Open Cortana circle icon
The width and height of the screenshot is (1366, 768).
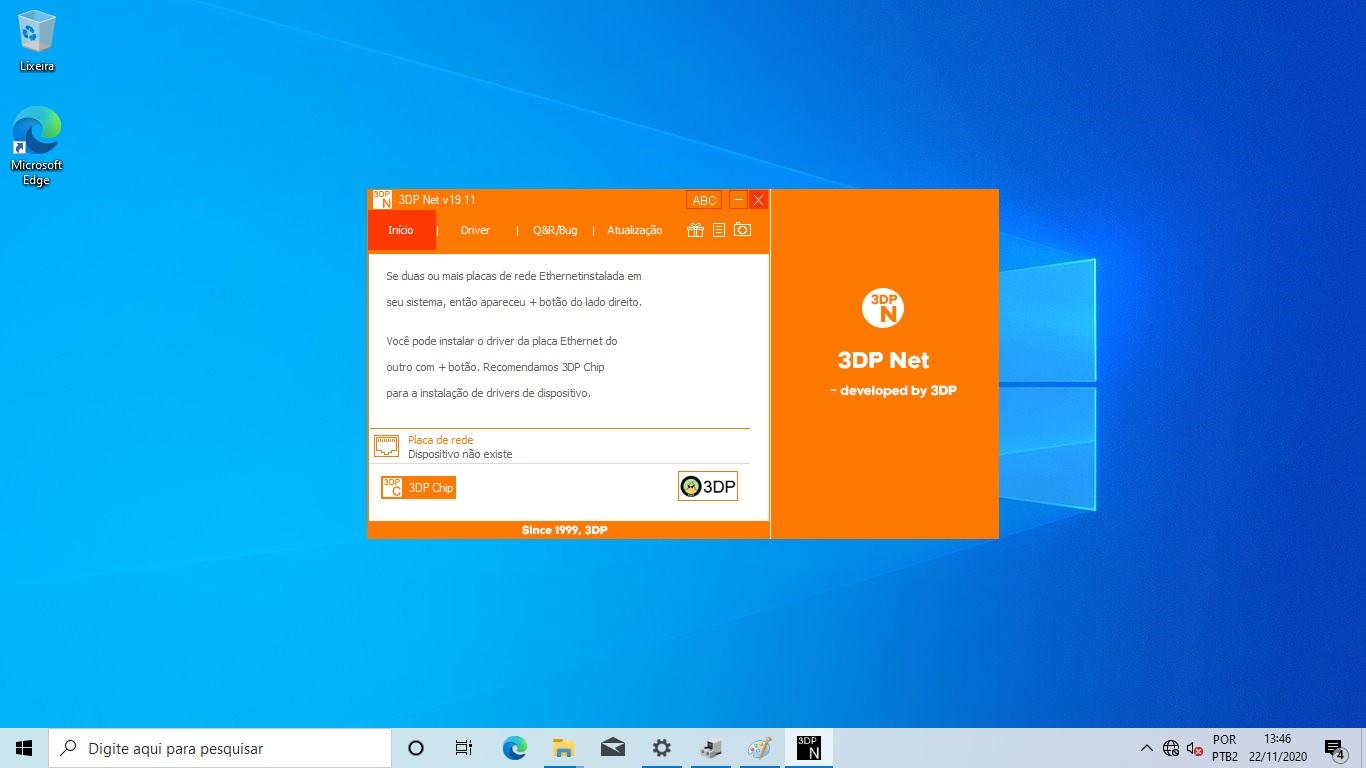click(416, 748)
